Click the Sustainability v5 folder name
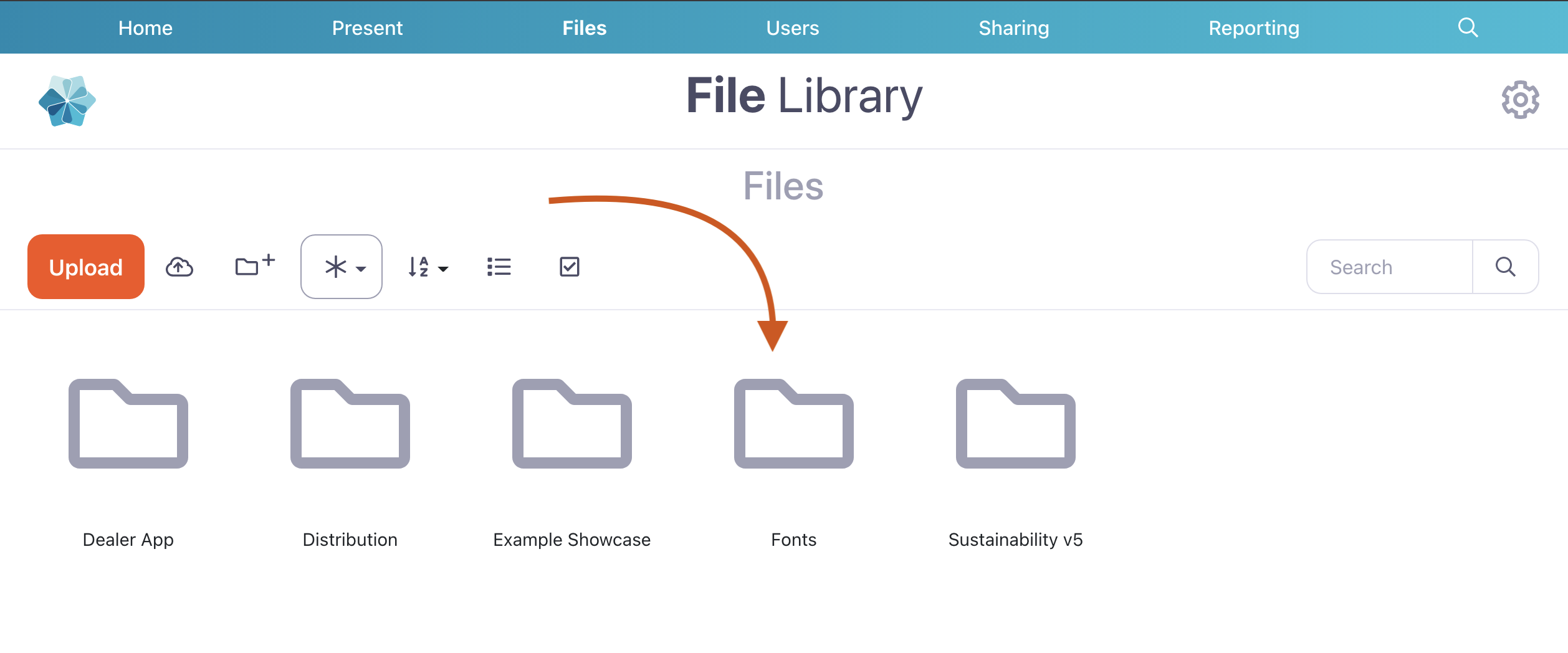1568x653 pixels. (x=1016, y=540)
